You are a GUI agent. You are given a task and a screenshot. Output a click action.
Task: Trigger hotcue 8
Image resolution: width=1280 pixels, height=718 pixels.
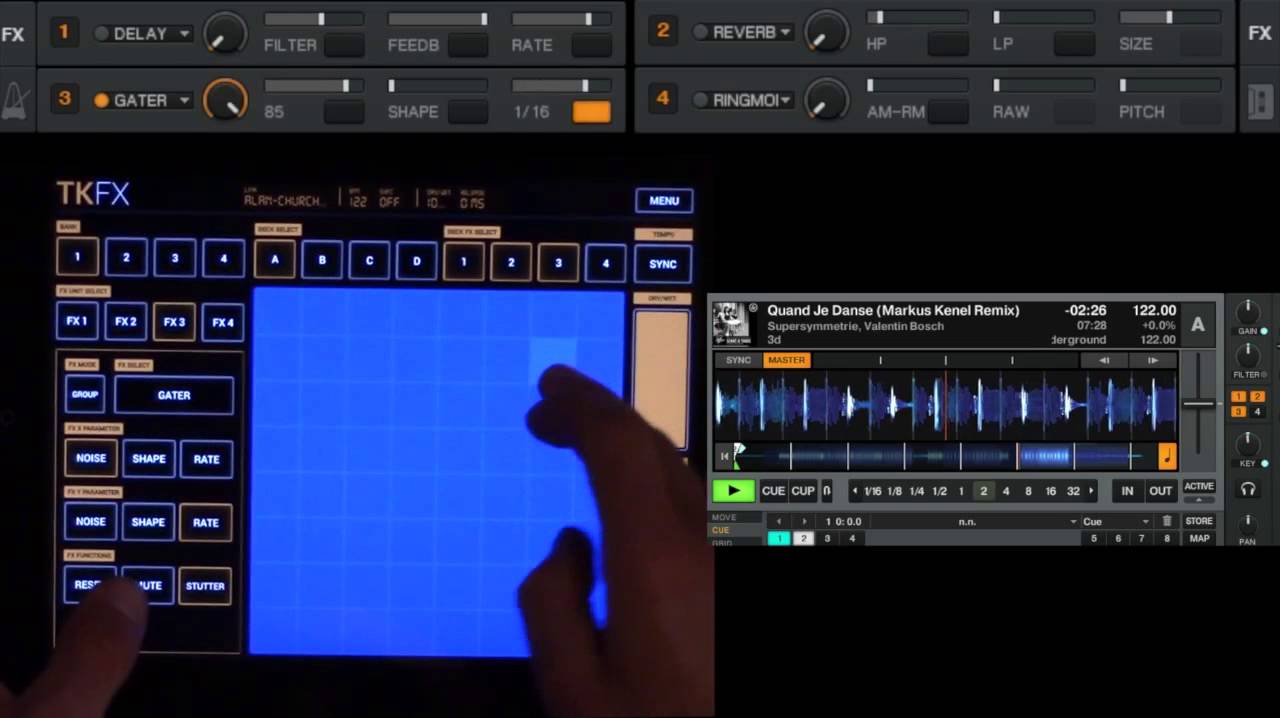pos(1166,538)
